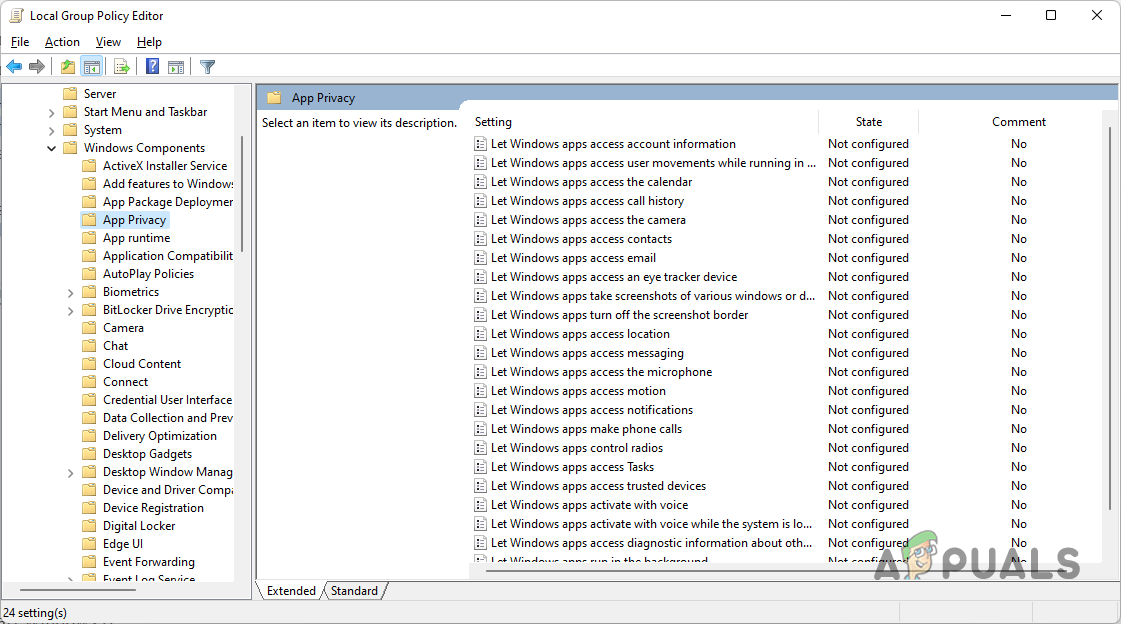Open the Action menu
Viewport: 1121px width, 624px height.
pyautogui.click(x=62, y=42)
